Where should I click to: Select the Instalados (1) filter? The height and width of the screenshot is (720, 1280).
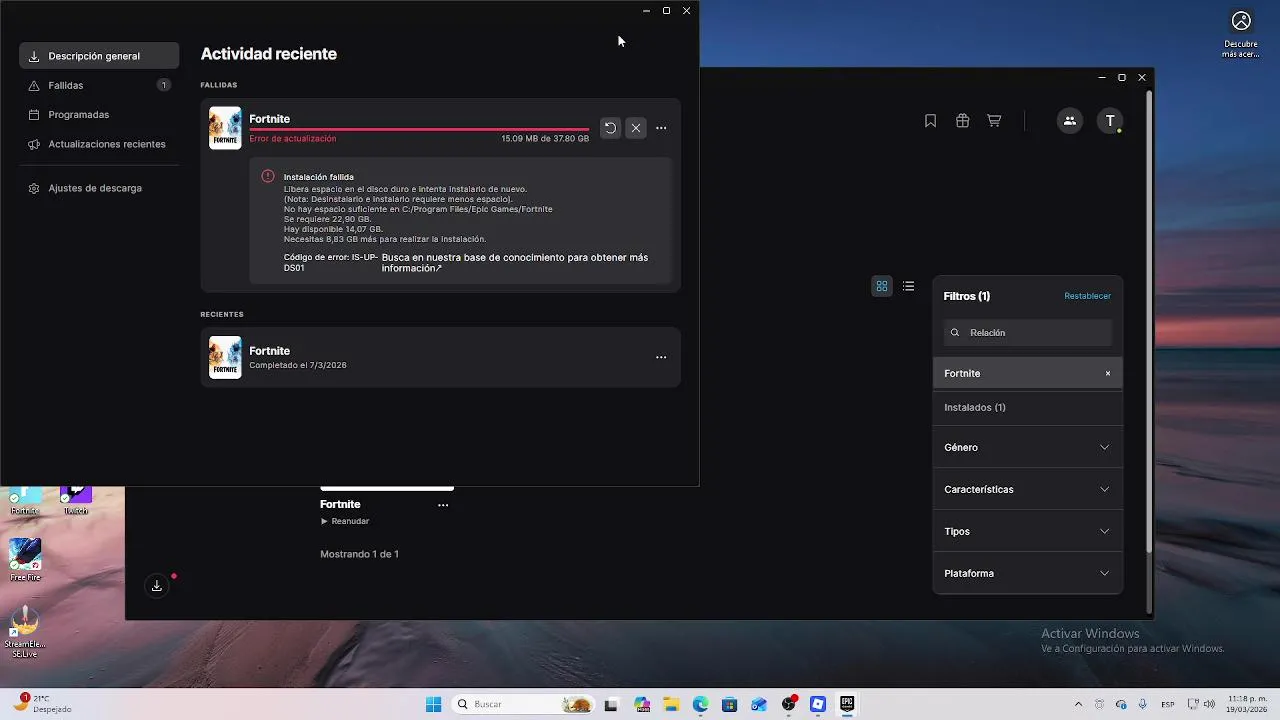[x=1028, y=407]
